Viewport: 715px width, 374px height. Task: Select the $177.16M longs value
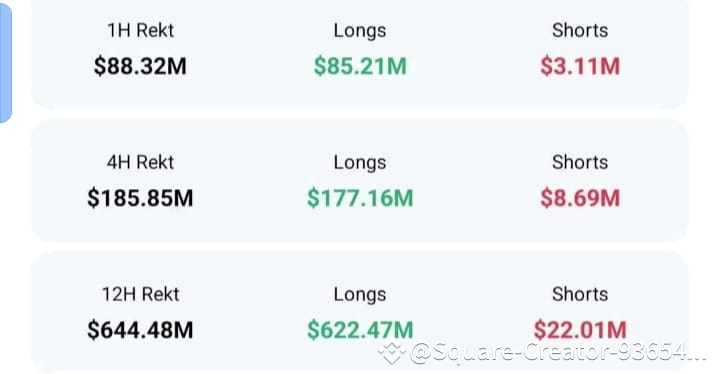tap(360, 198)
